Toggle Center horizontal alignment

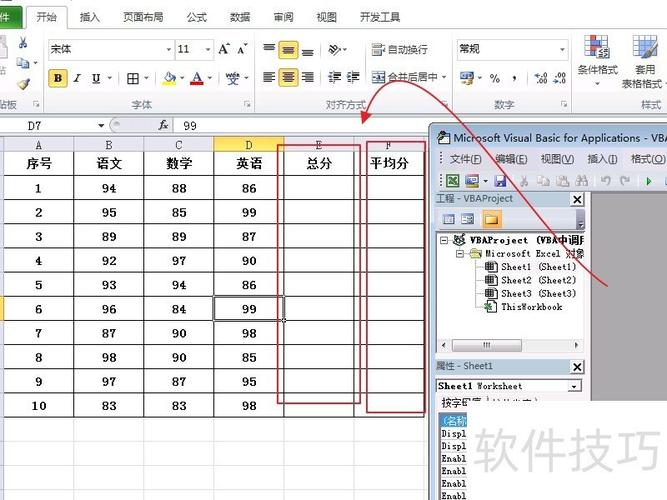[x=288, y=77]
